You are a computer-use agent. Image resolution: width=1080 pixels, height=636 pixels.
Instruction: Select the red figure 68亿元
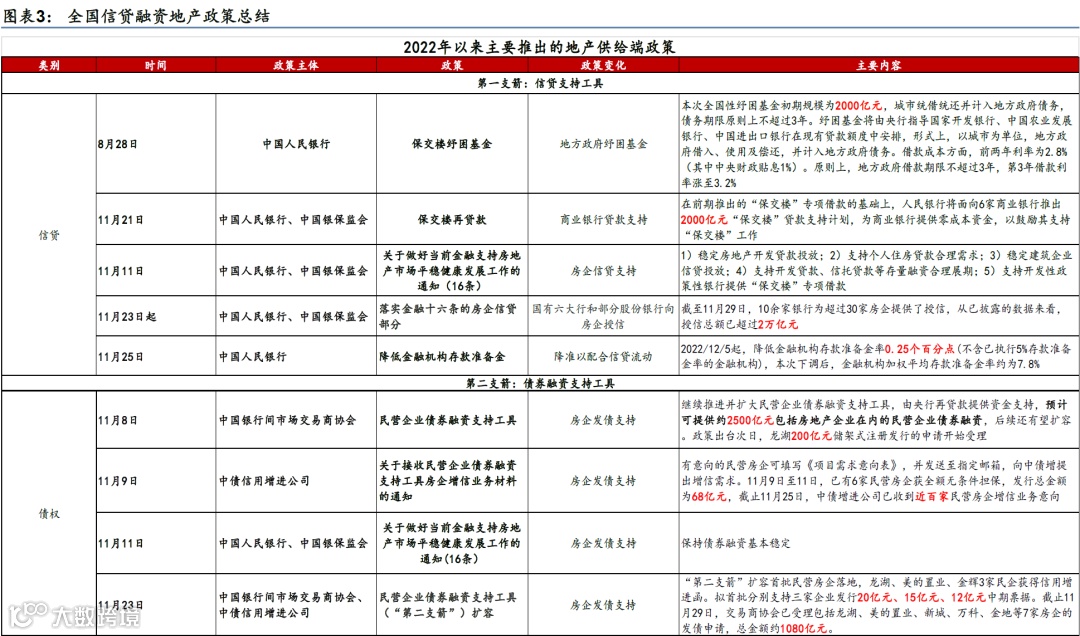(x=709, y=496)
